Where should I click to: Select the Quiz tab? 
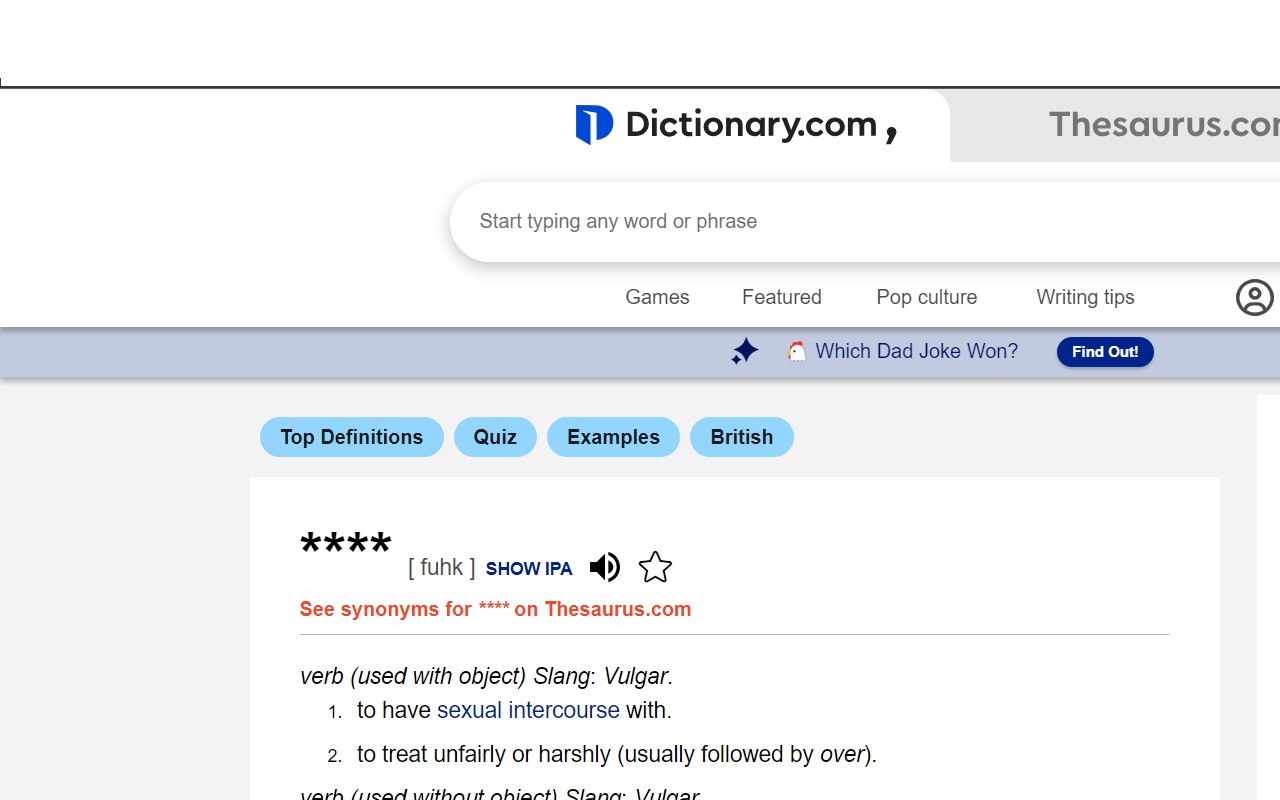[495, 437]
